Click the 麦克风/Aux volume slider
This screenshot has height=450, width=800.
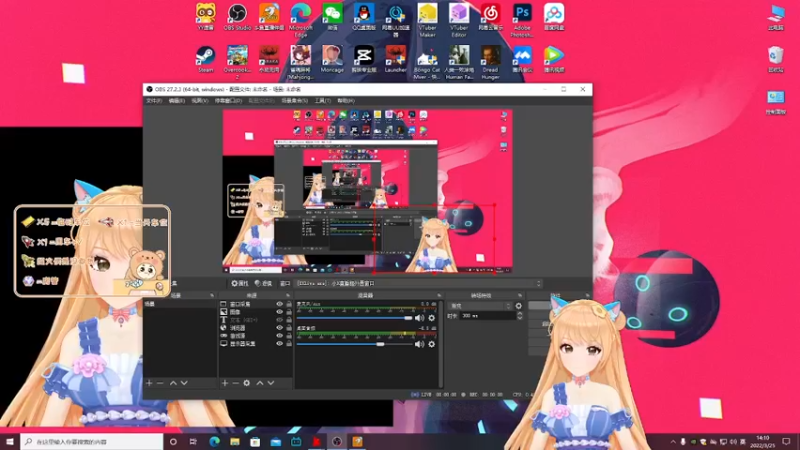click(355, 318)
